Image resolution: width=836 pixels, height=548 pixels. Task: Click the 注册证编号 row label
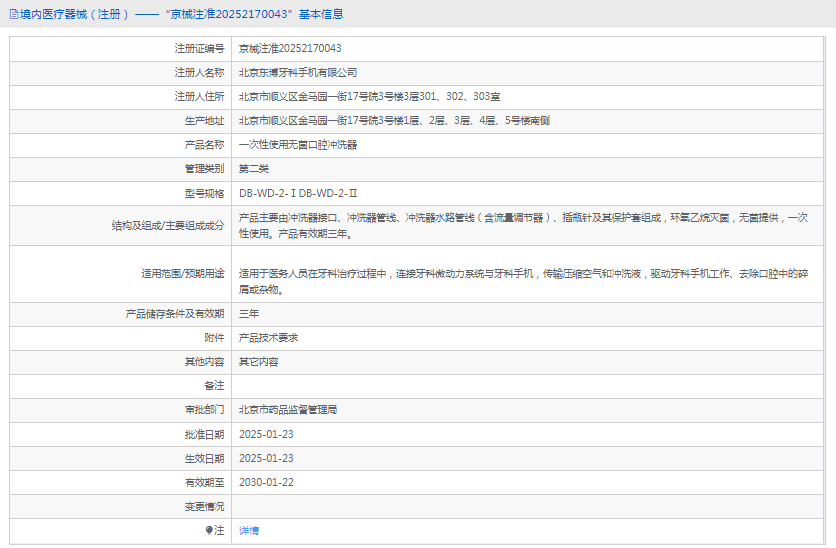199,48
